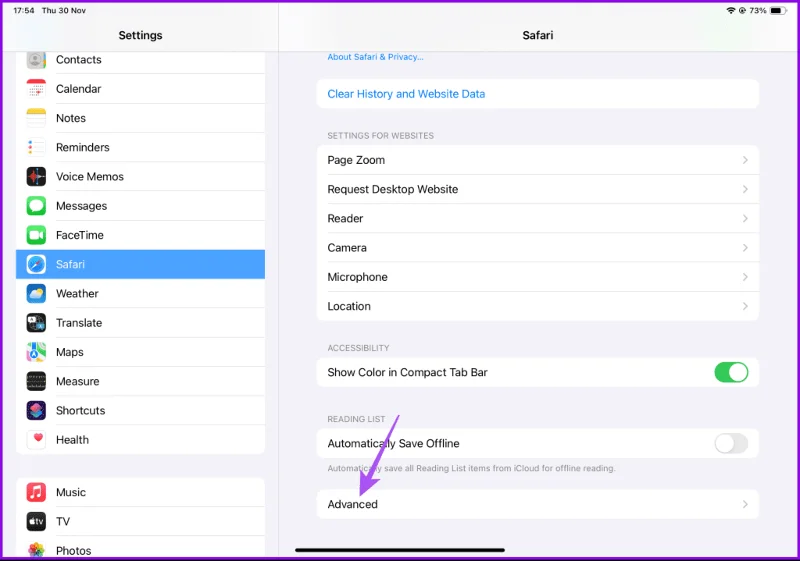The height and width of the screenshot is (561, 800).
Task: Tap the Camera label
Action: (x=347, y=248)
